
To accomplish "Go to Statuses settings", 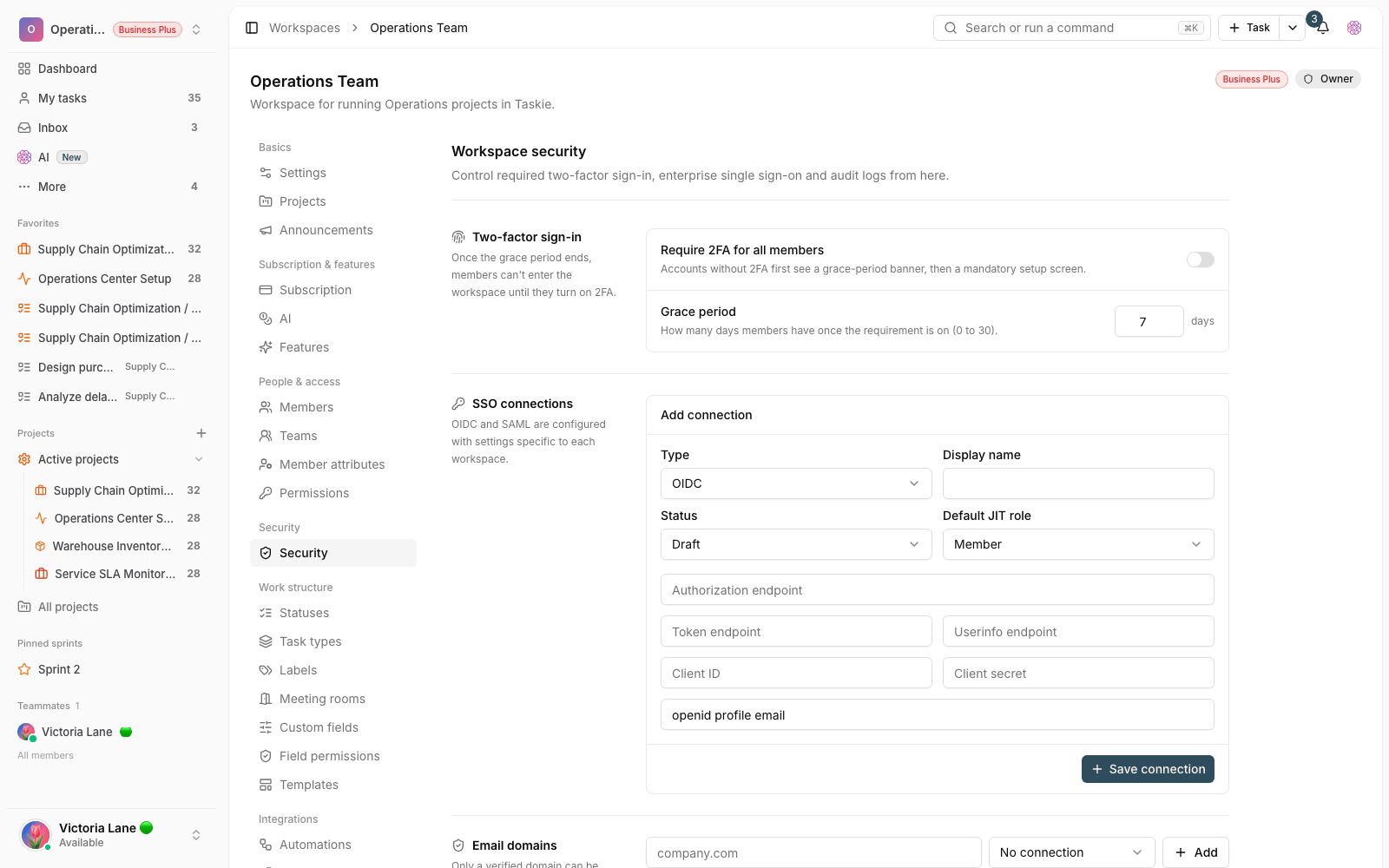I will point(333,613).
